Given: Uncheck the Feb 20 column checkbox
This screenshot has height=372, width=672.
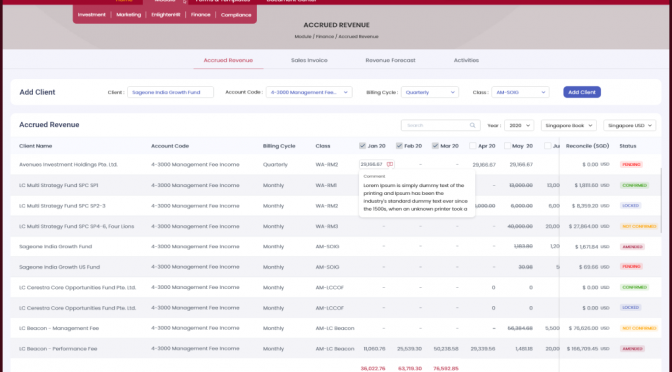Looking at the screenshot, I should pos(399,146).
